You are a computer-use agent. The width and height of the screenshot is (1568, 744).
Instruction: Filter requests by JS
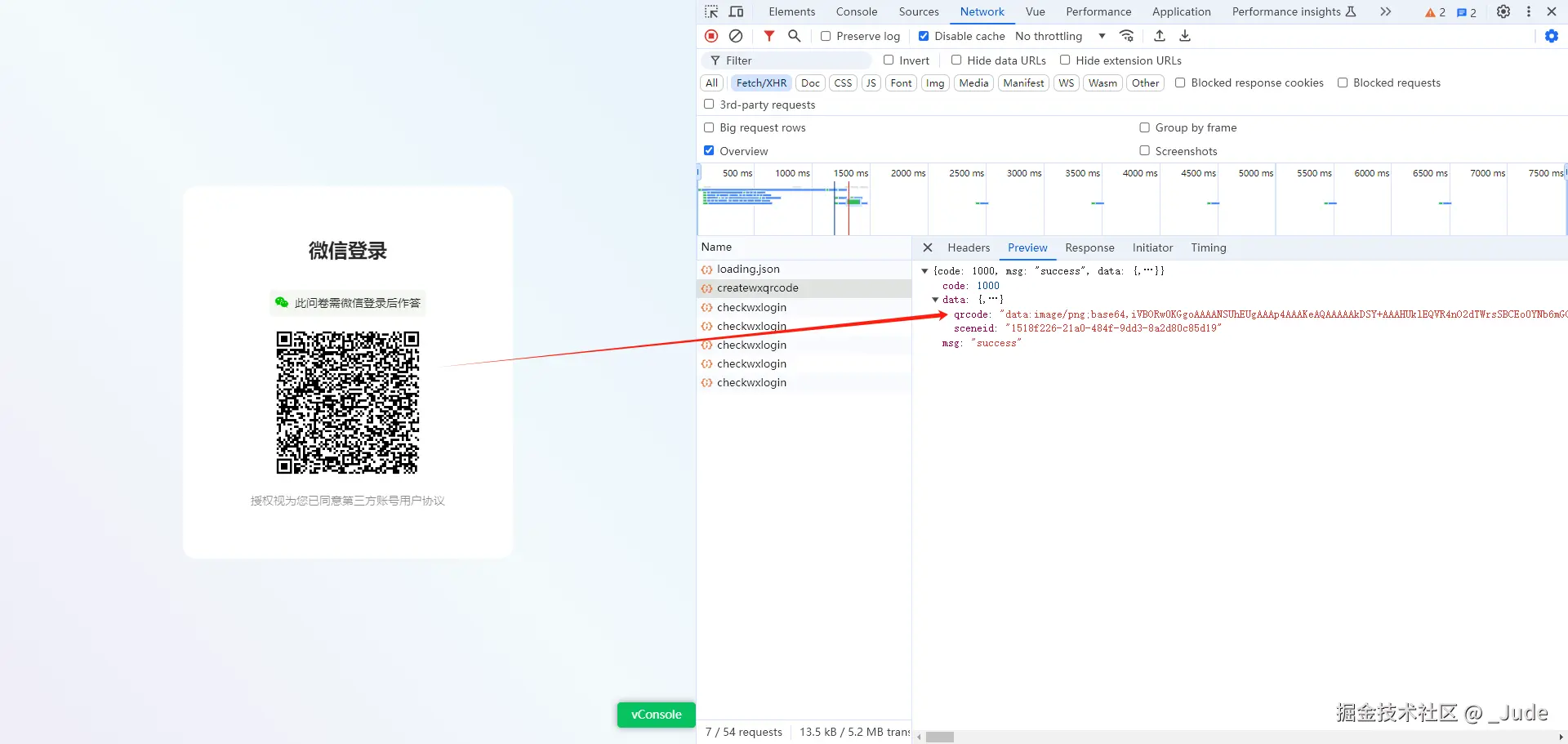point(871,82)
